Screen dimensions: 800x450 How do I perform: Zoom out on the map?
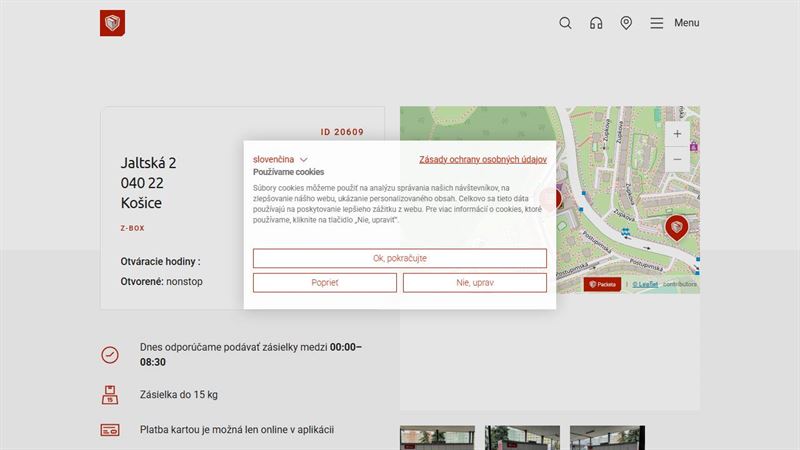[x=677, y=159]
